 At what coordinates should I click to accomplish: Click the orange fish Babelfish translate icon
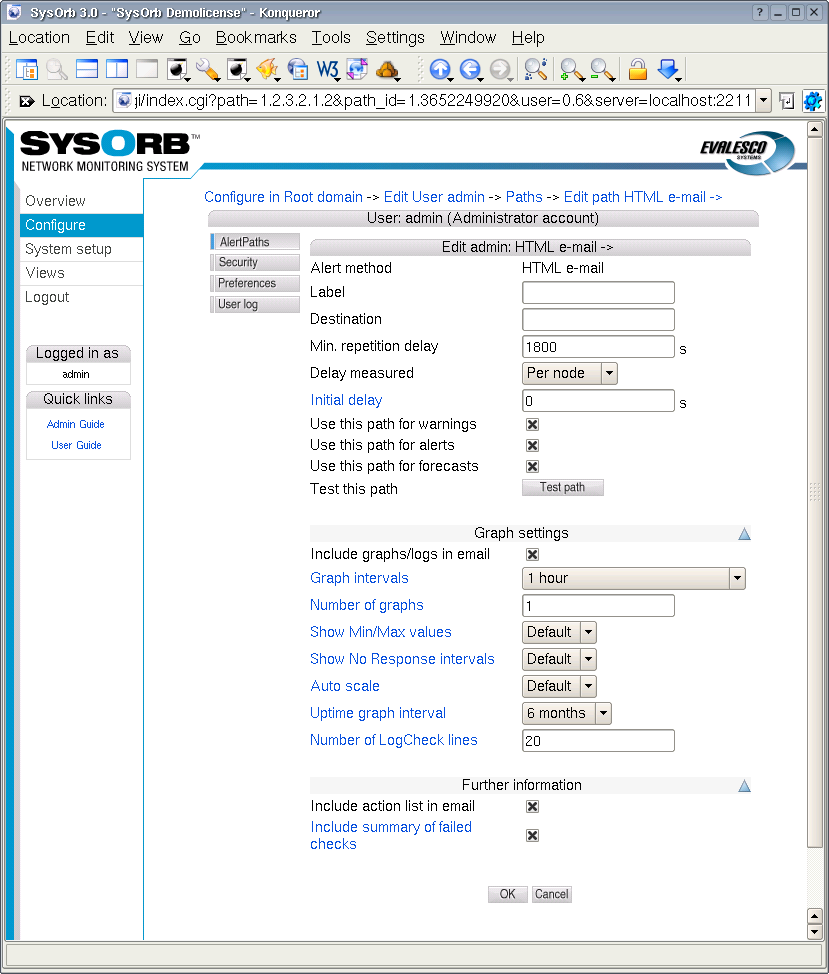267,69
